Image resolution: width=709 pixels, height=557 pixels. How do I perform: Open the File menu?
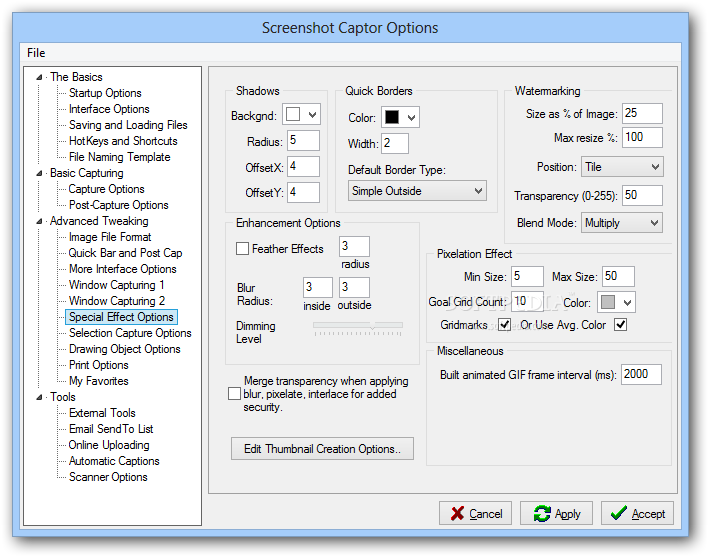click(36, 53)
